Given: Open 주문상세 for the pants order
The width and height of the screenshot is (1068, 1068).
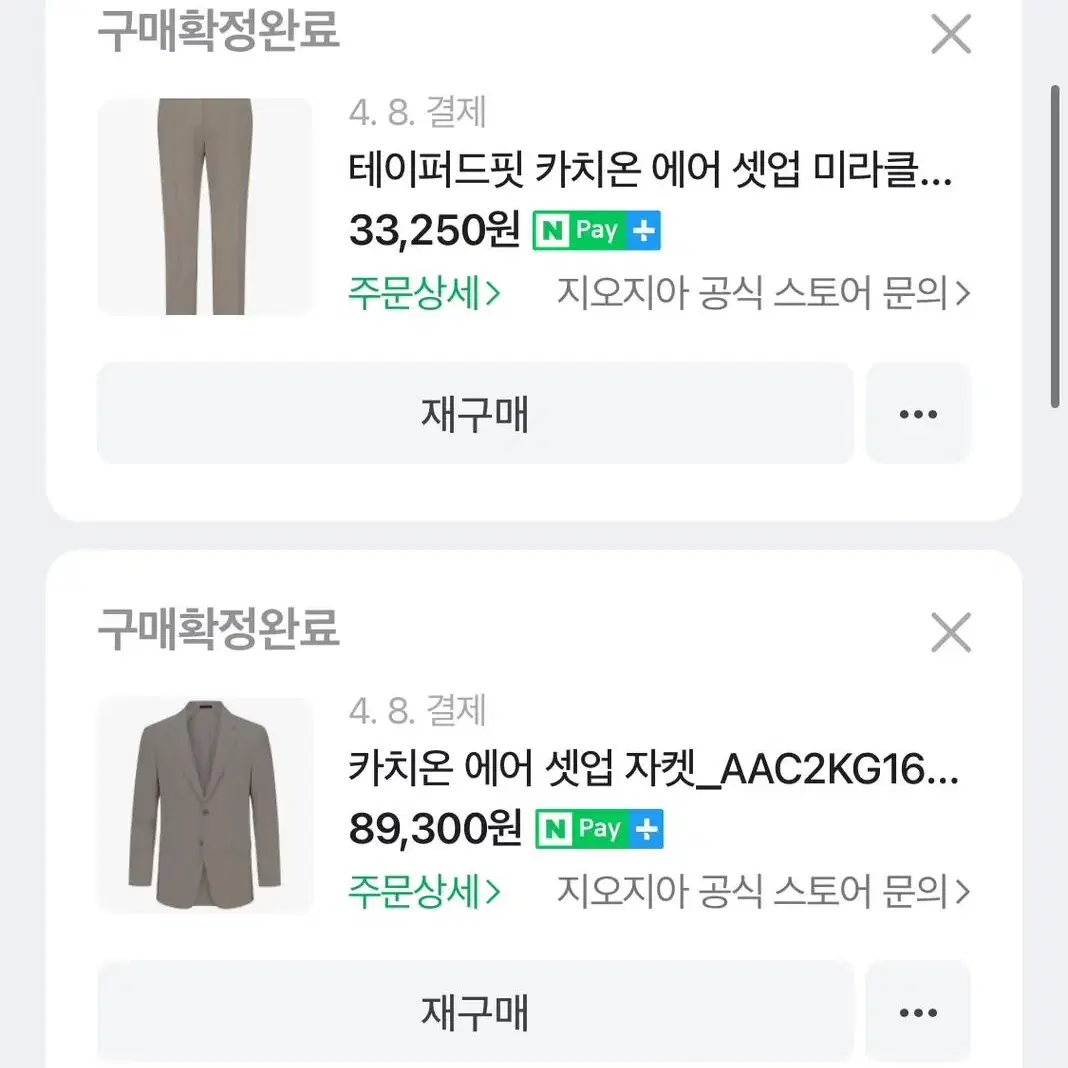Looking at the screenshot, I should pos(424,293).
